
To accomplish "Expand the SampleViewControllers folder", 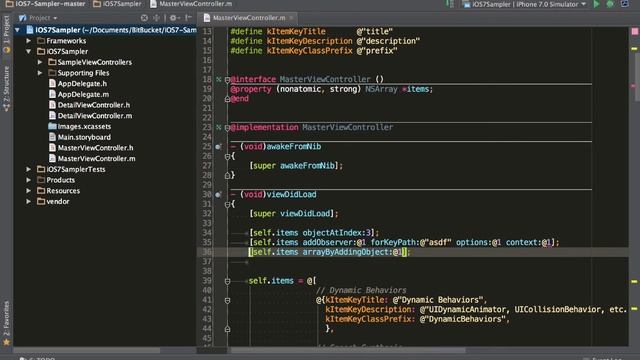I will [x=40, y=62].
